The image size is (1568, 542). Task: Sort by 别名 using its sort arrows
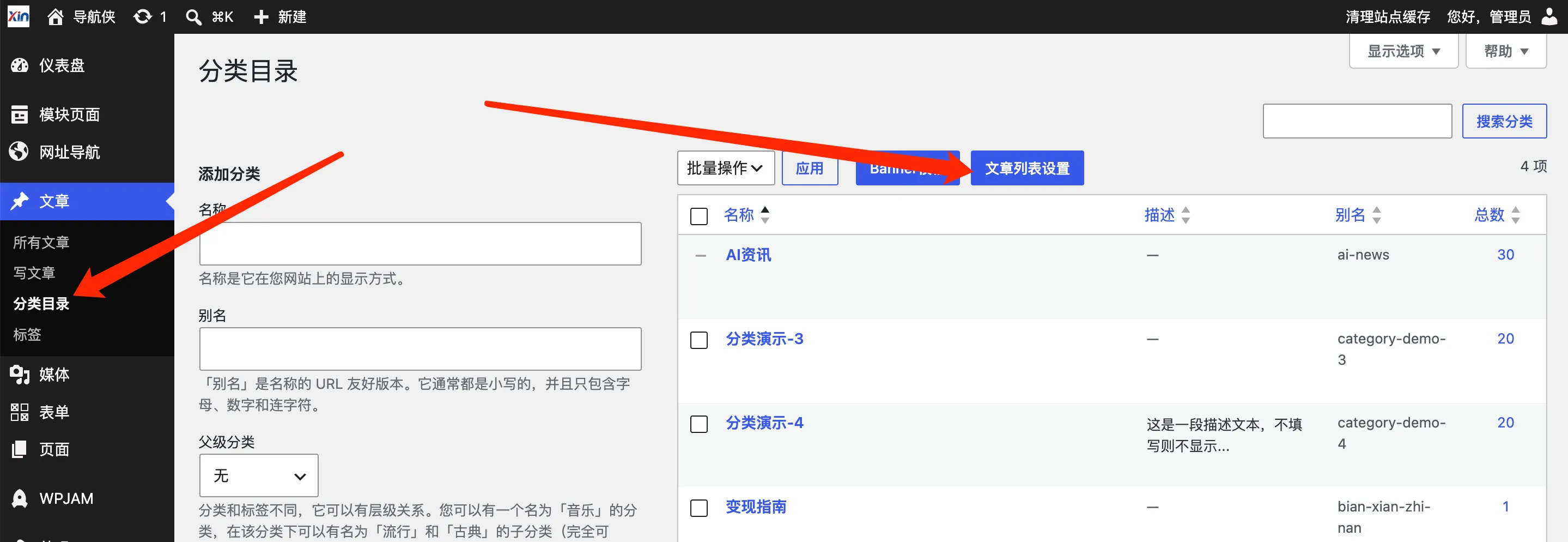[x=1377, y=215]
